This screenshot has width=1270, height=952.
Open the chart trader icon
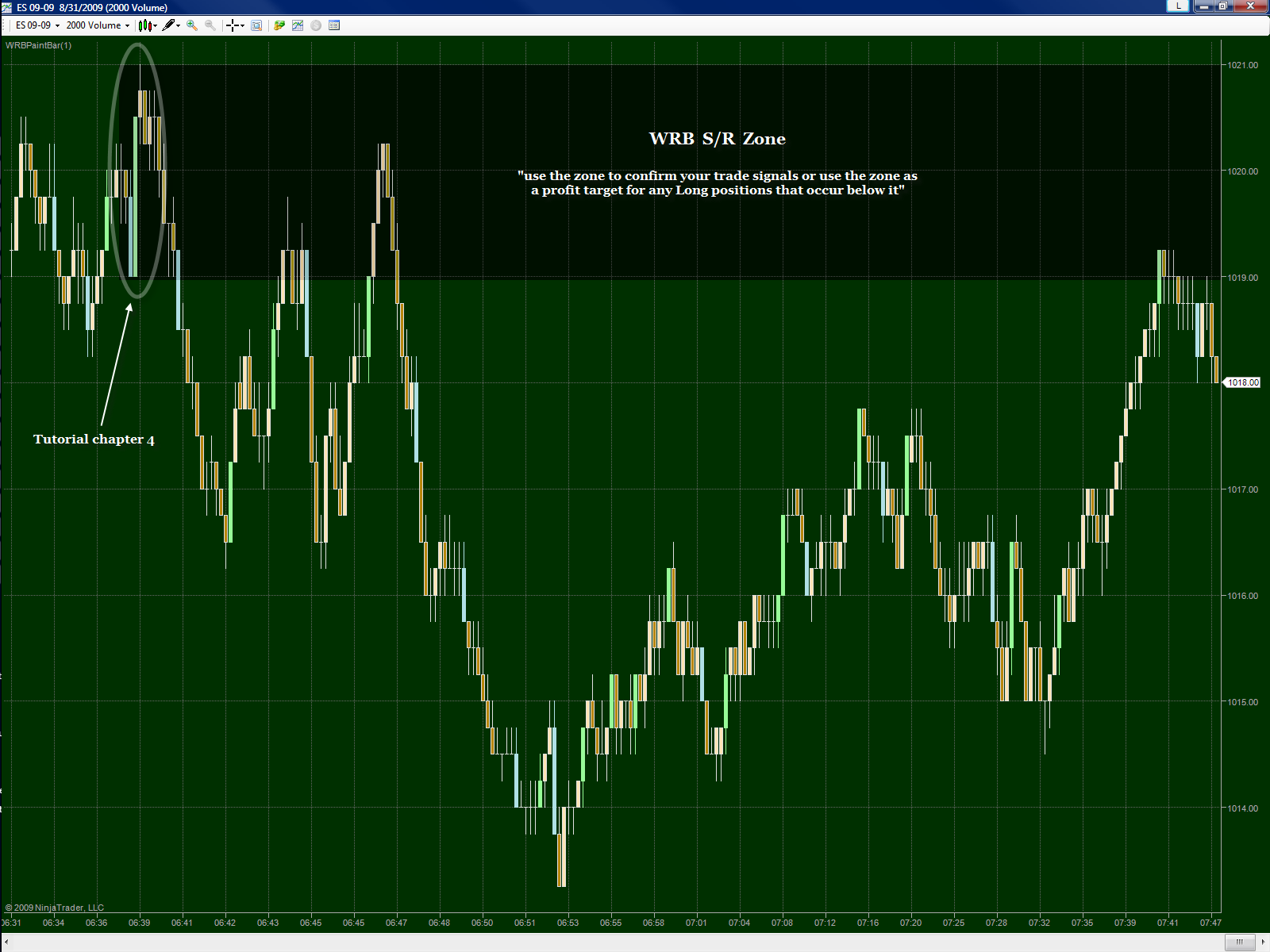click(279, 25)
